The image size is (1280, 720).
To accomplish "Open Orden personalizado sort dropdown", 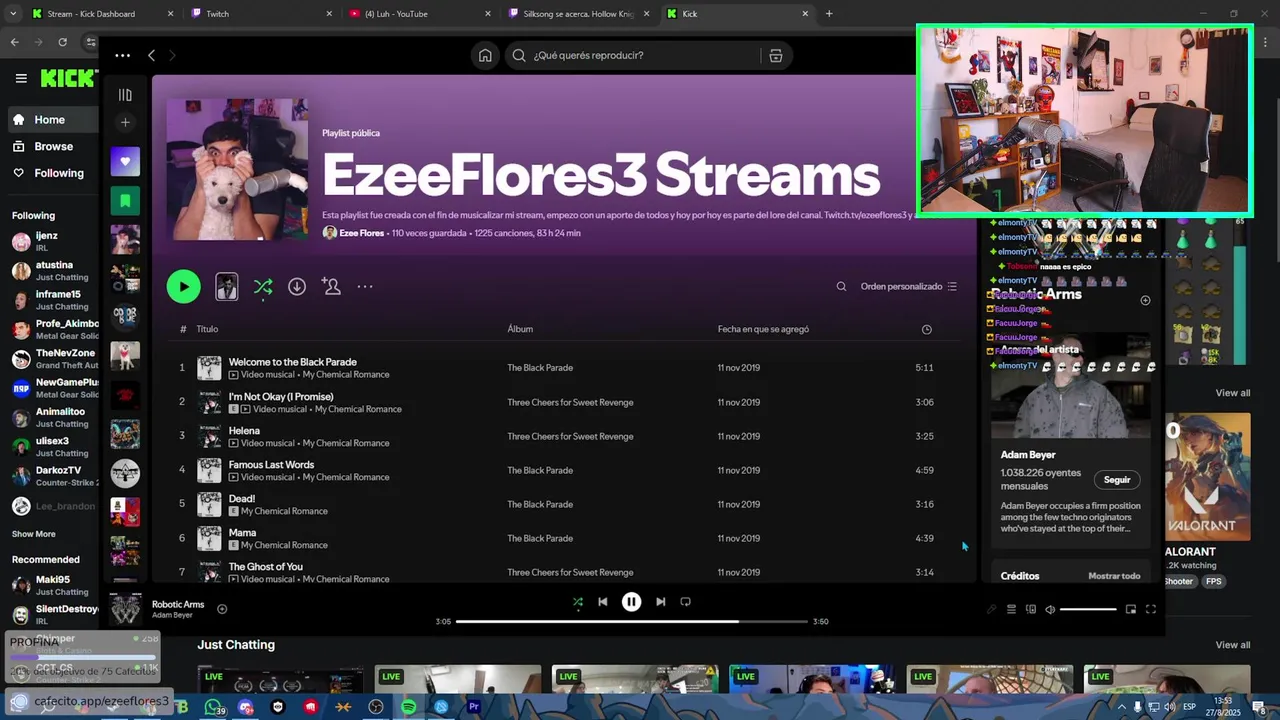I will (x=909, y=287).
